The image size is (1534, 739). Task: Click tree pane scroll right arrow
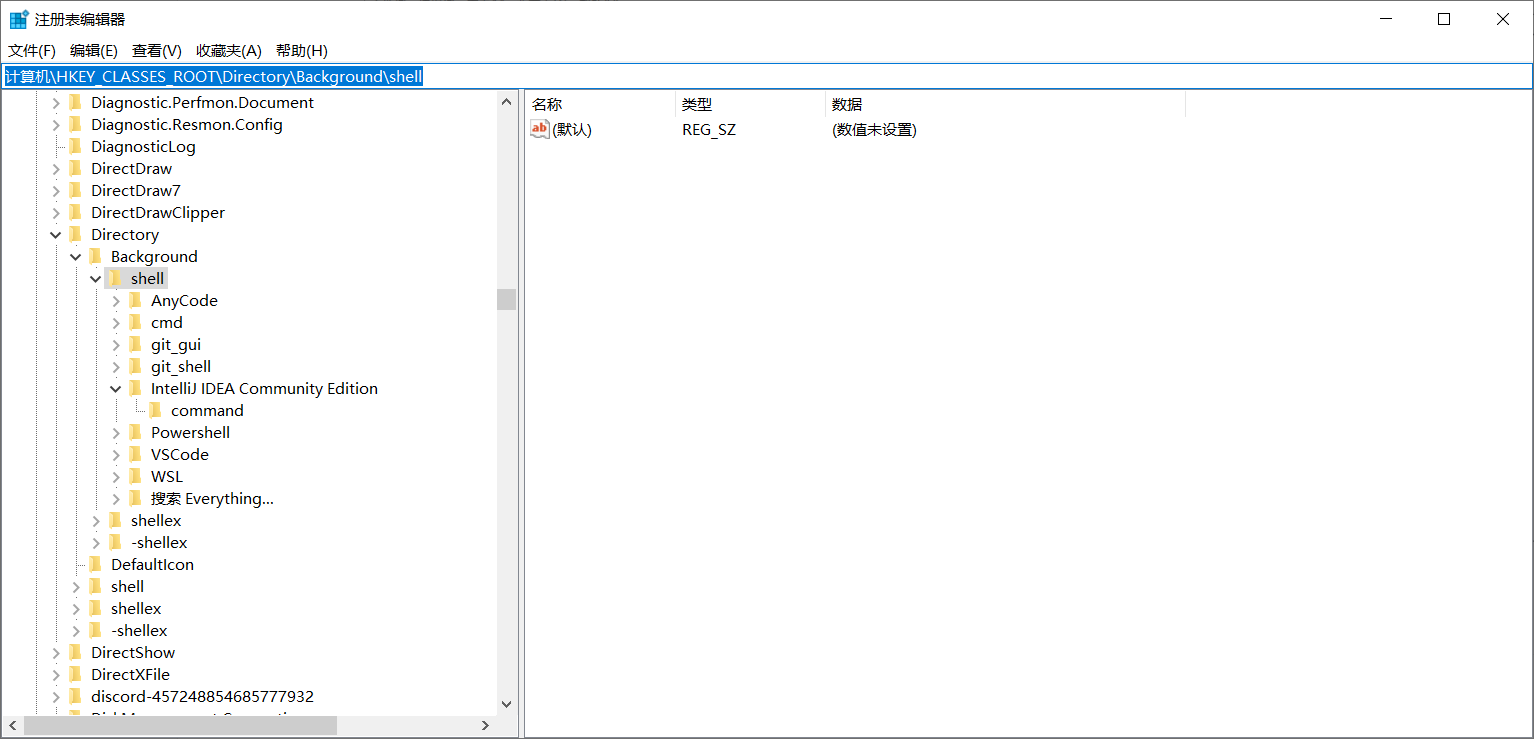(x=486, y=726)
